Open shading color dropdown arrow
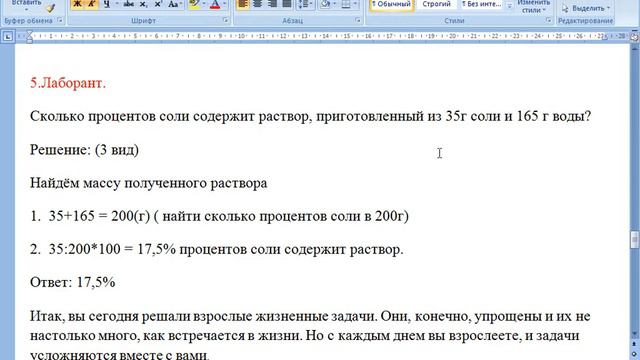The image size is (640, 360). [x=335, y=4]
